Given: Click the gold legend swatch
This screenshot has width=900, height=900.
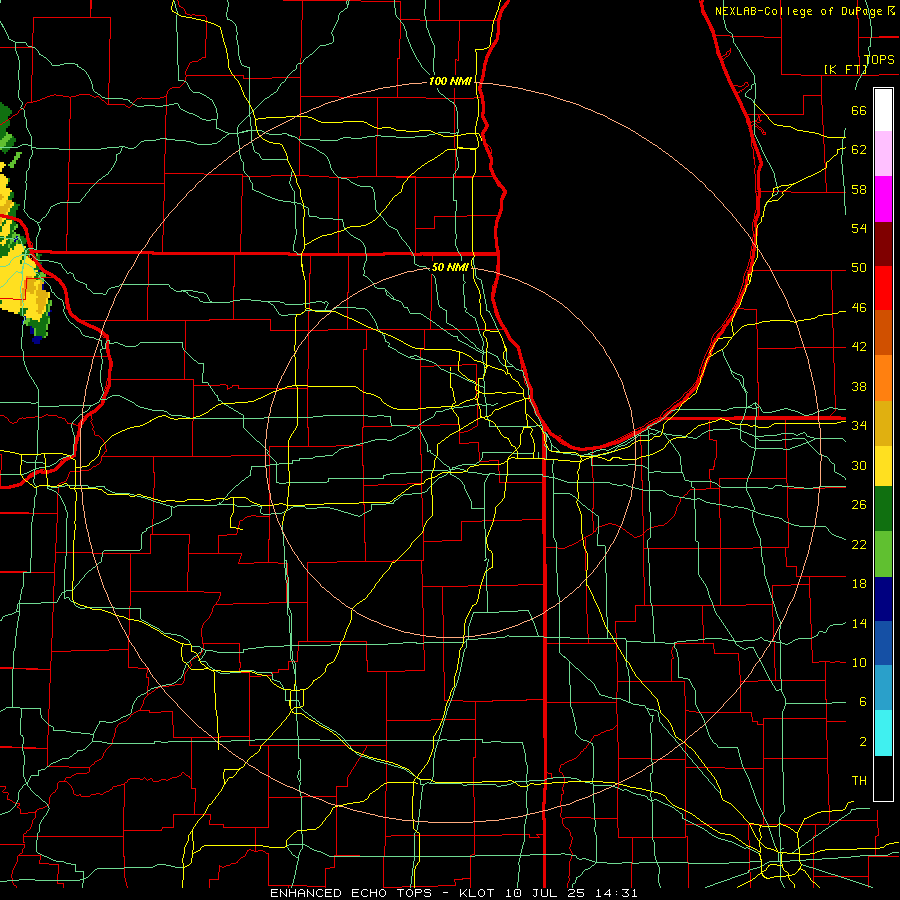Looking at the screenshot, I should click(883, 422).
